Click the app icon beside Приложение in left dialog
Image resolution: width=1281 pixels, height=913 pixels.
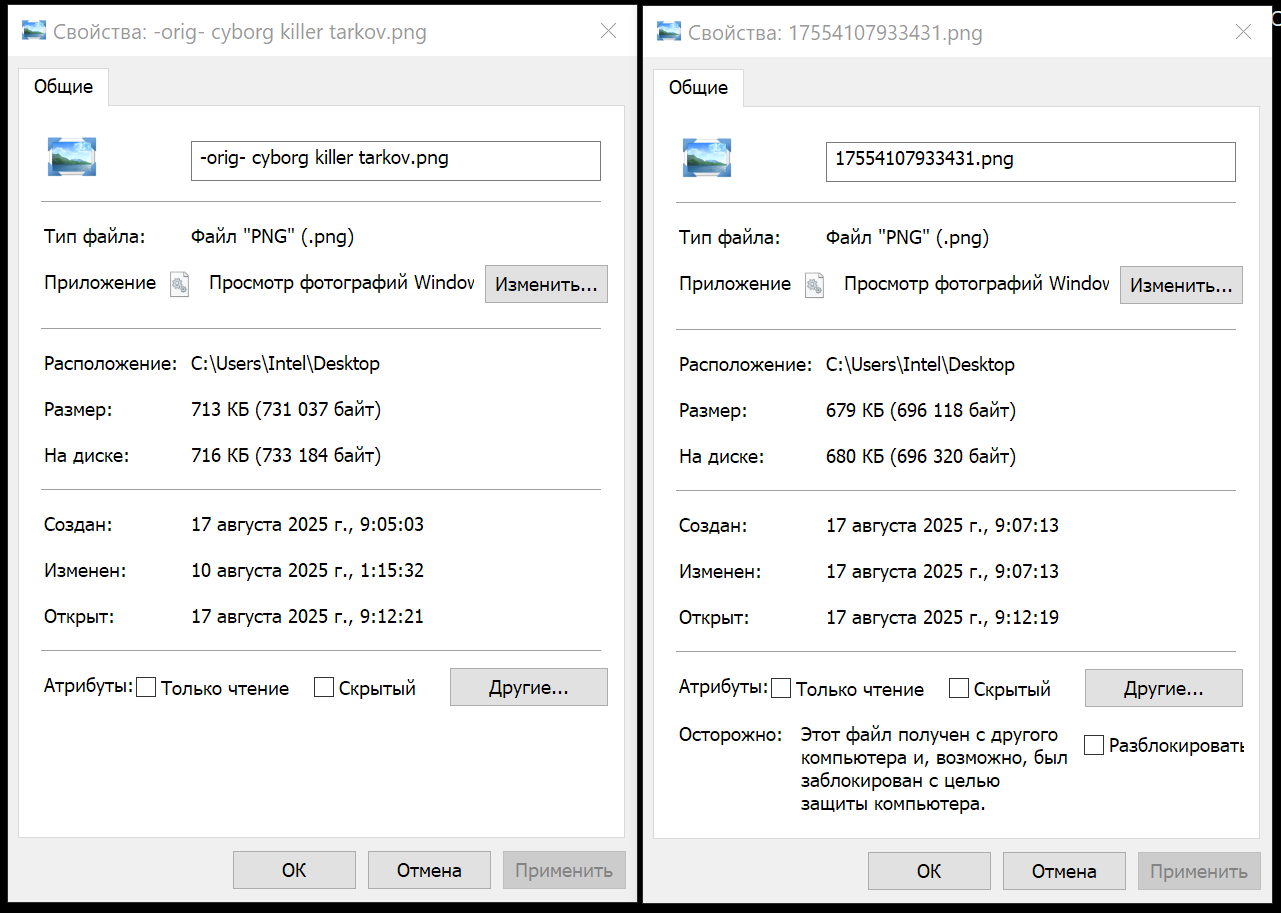click(x=179, y=284)
